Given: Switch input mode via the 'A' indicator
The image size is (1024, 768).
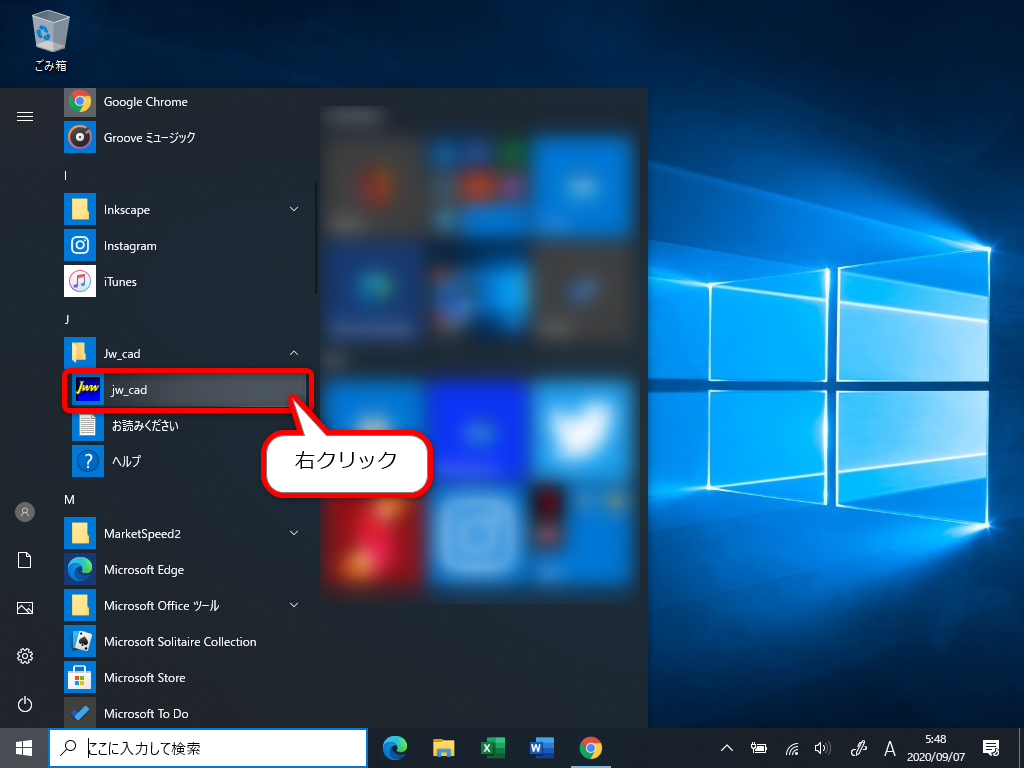Looking at the screenshot, I should click(889, 748).
